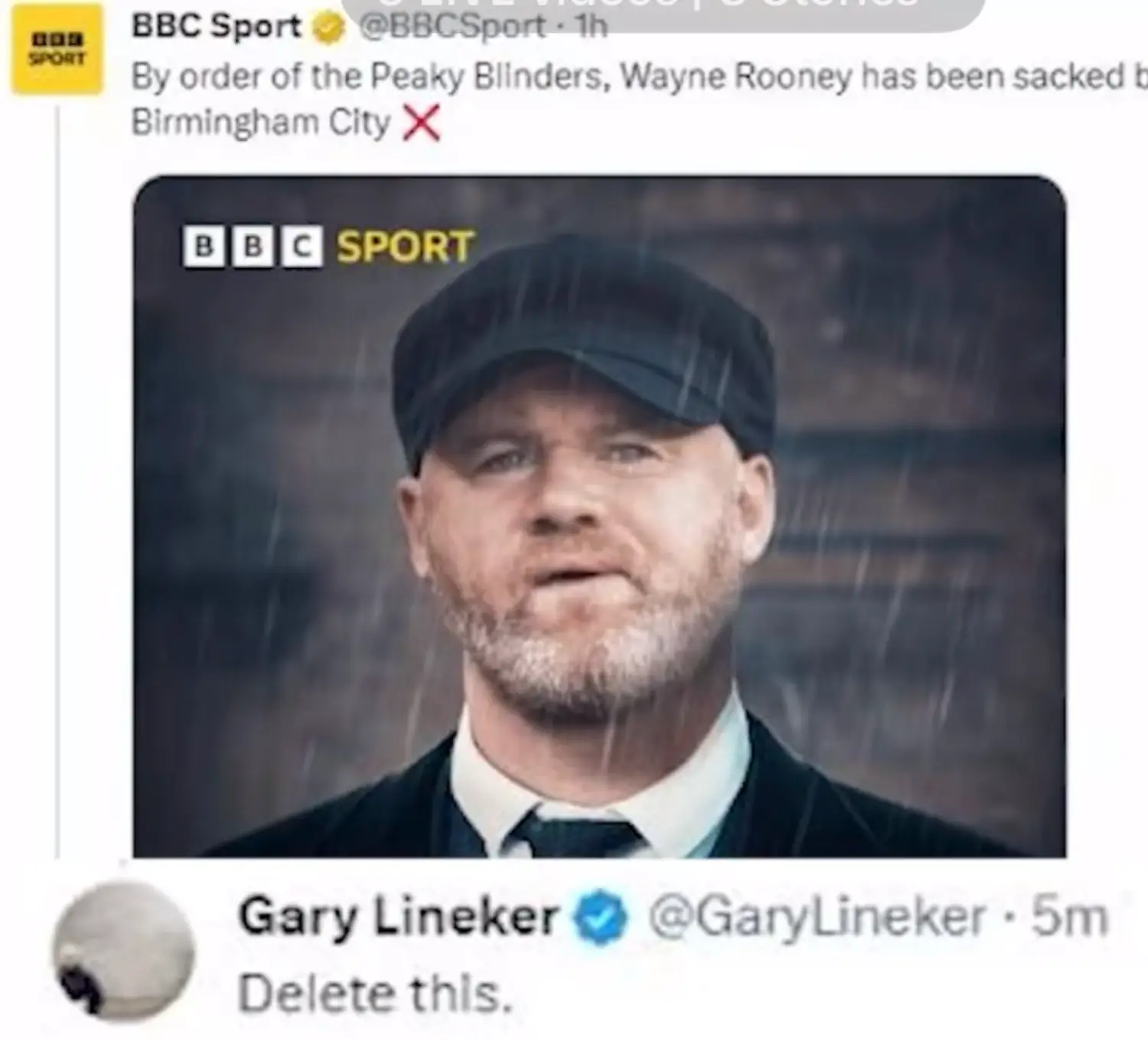Click the BBC blocks logo inside the image
This screenshot has width=1148, height=1041.
coord(253,247)
